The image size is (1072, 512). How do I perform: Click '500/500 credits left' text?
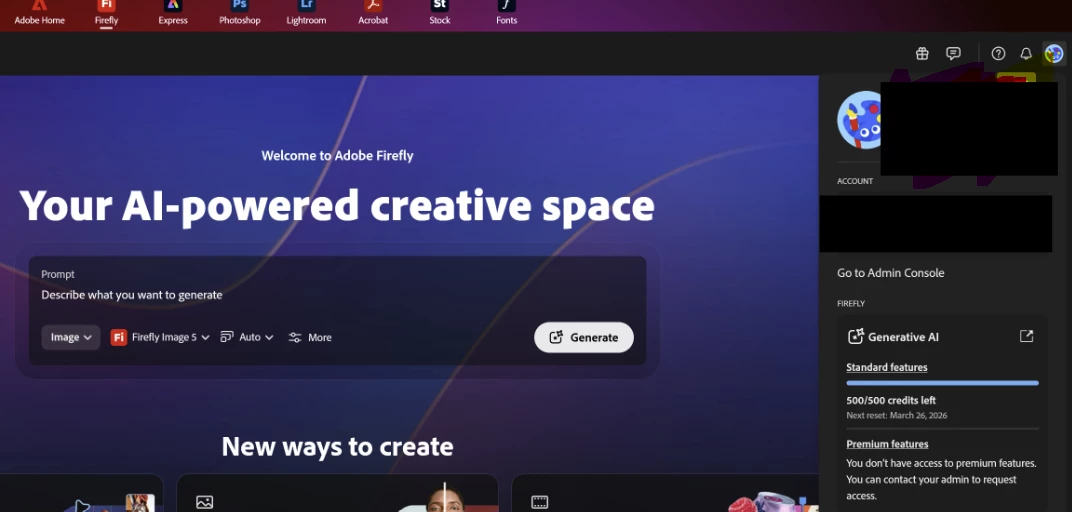(x=891, y=401)
